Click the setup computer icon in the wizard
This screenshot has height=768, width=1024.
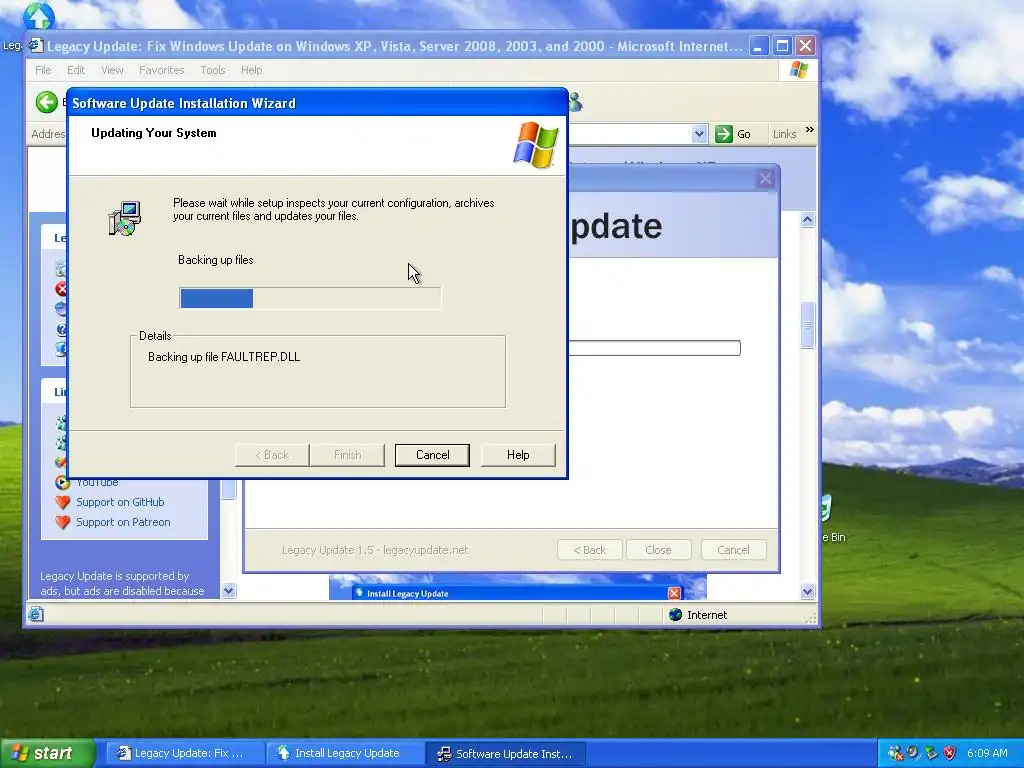click(x=124, y=219)
